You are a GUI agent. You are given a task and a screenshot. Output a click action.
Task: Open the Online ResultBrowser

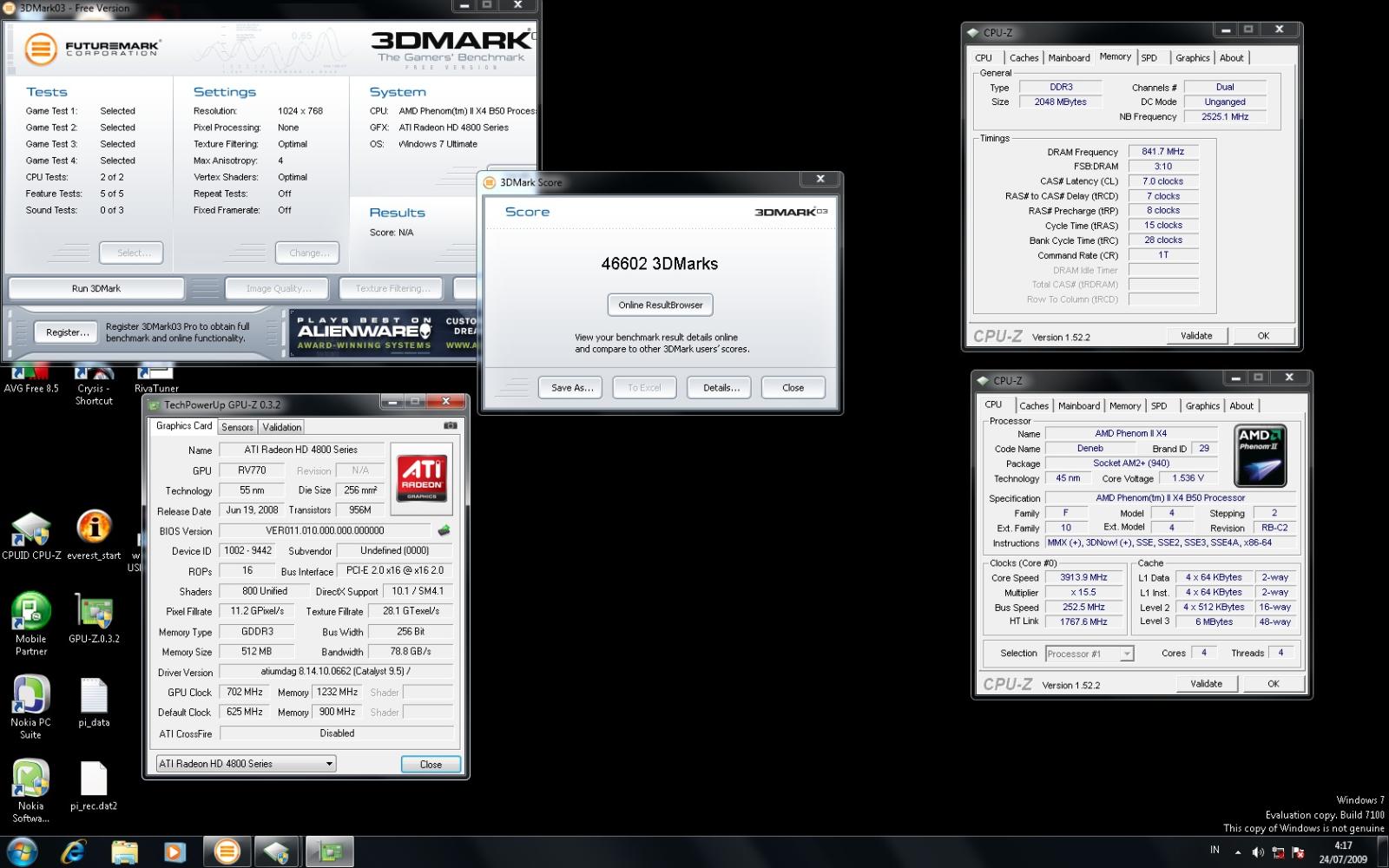[x=660, y=305]
